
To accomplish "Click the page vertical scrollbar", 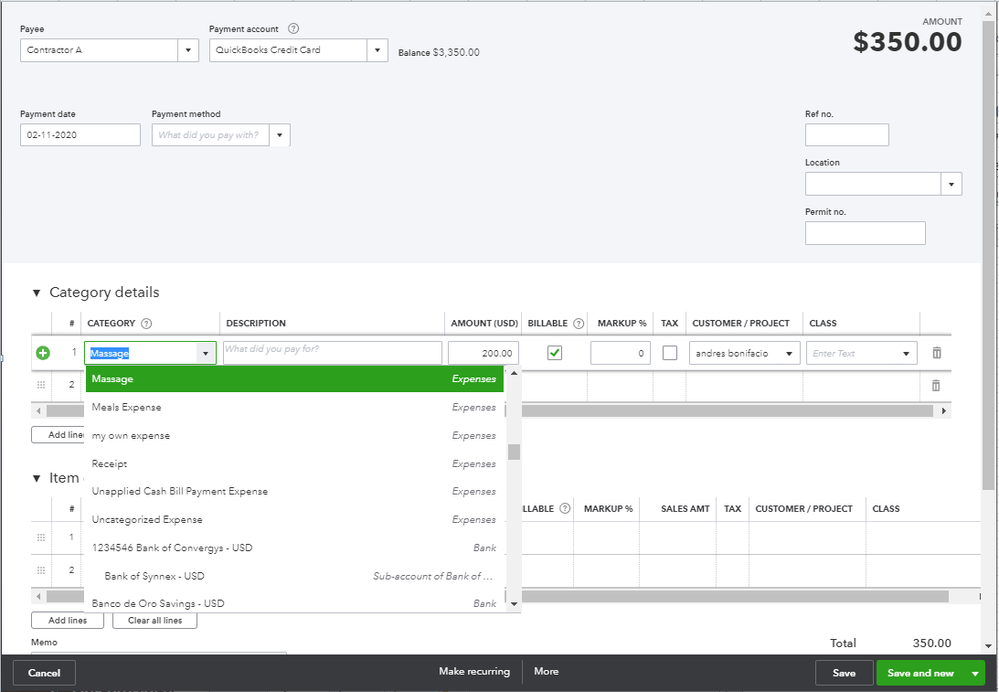I will tap(988, 255).
